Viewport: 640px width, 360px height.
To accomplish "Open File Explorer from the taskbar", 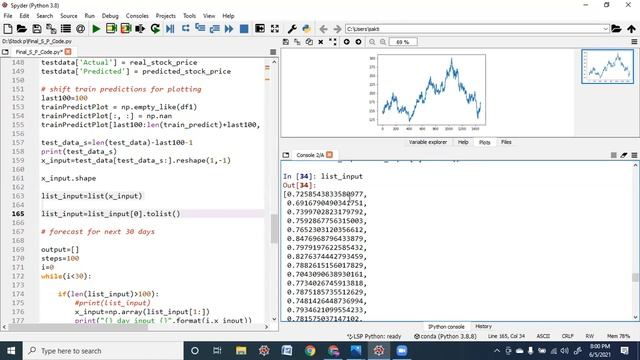I will point(241,351).
